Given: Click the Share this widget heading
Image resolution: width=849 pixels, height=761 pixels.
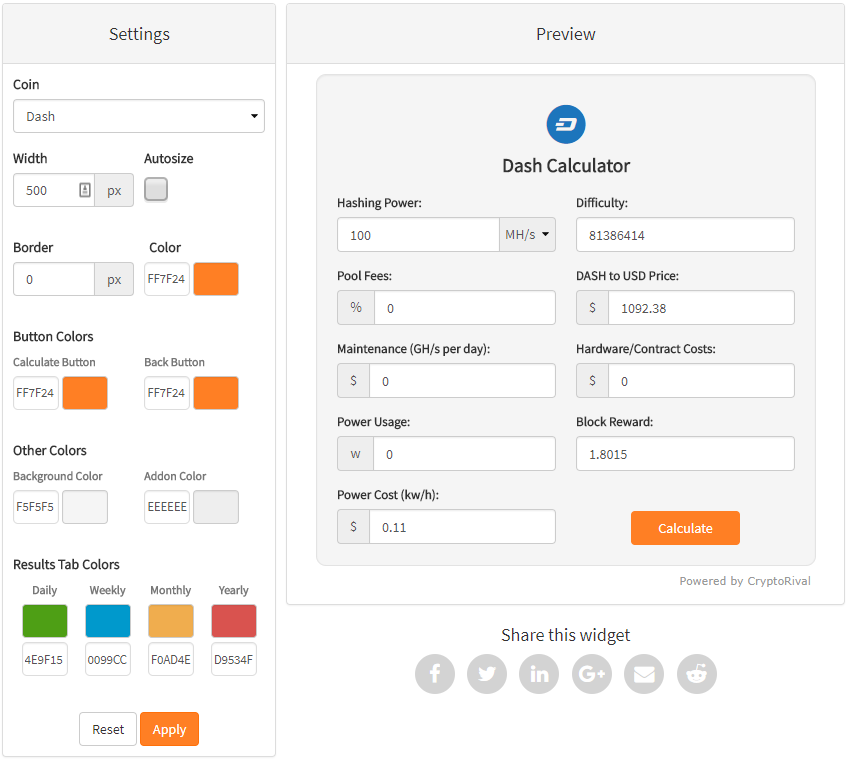Looking at the screenshot, I should (565, 635).
